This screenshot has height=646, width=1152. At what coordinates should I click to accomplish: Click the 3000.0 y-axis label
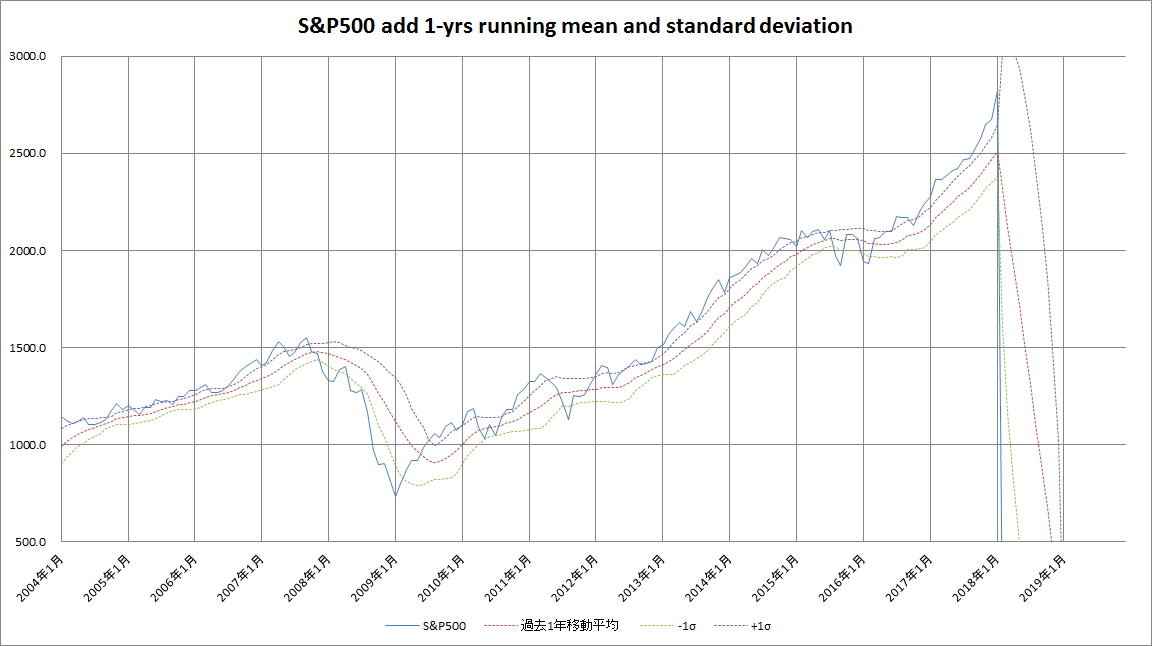point(28,57)
